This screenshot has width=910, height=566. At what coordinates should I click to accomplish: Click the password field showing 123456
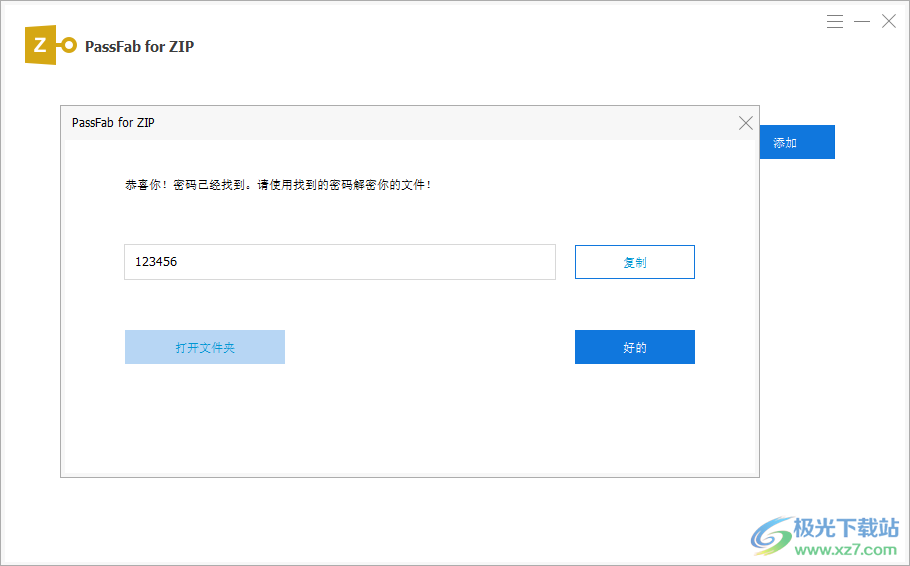(340, 262)
